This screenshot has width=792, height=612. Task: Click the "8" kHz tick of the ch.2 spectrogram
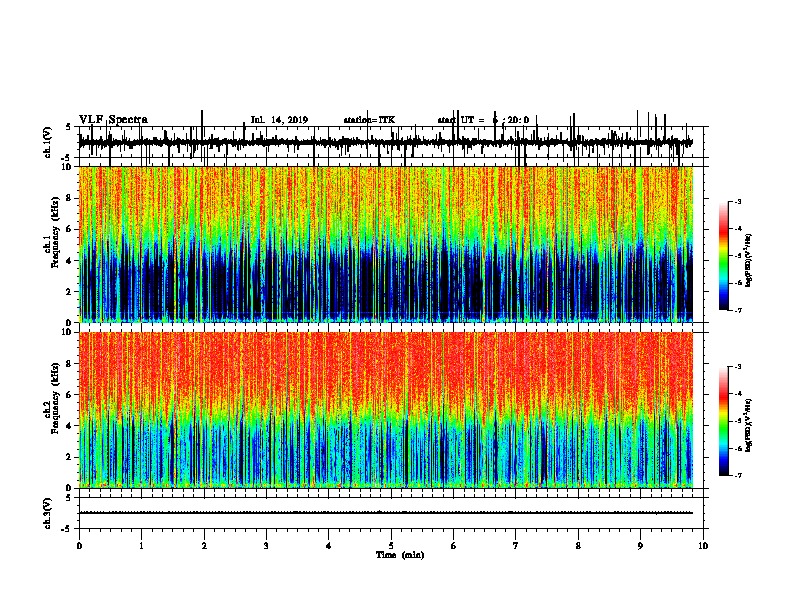pyautogui.click(x=71, y=364)
